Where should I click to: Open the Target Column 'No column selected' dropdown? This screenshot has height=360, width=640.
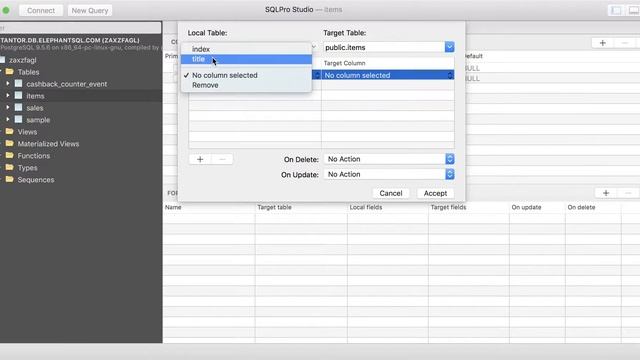(388, 75)
